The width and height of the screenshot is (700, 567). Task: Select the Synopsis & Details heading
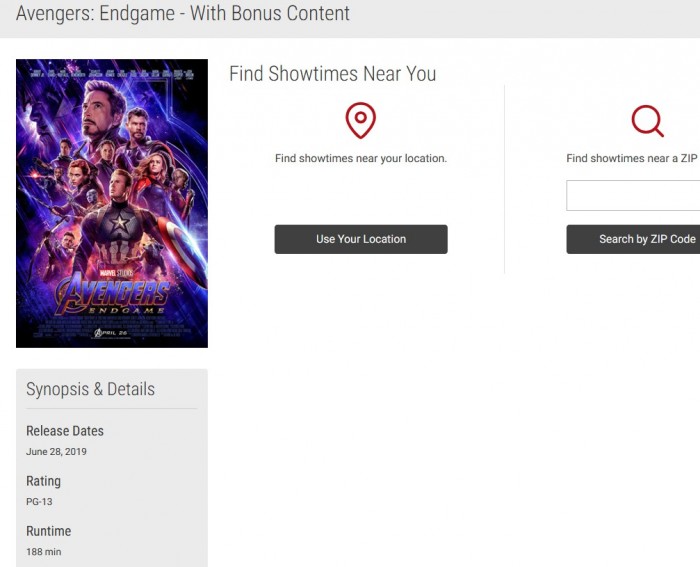point(90,389)
